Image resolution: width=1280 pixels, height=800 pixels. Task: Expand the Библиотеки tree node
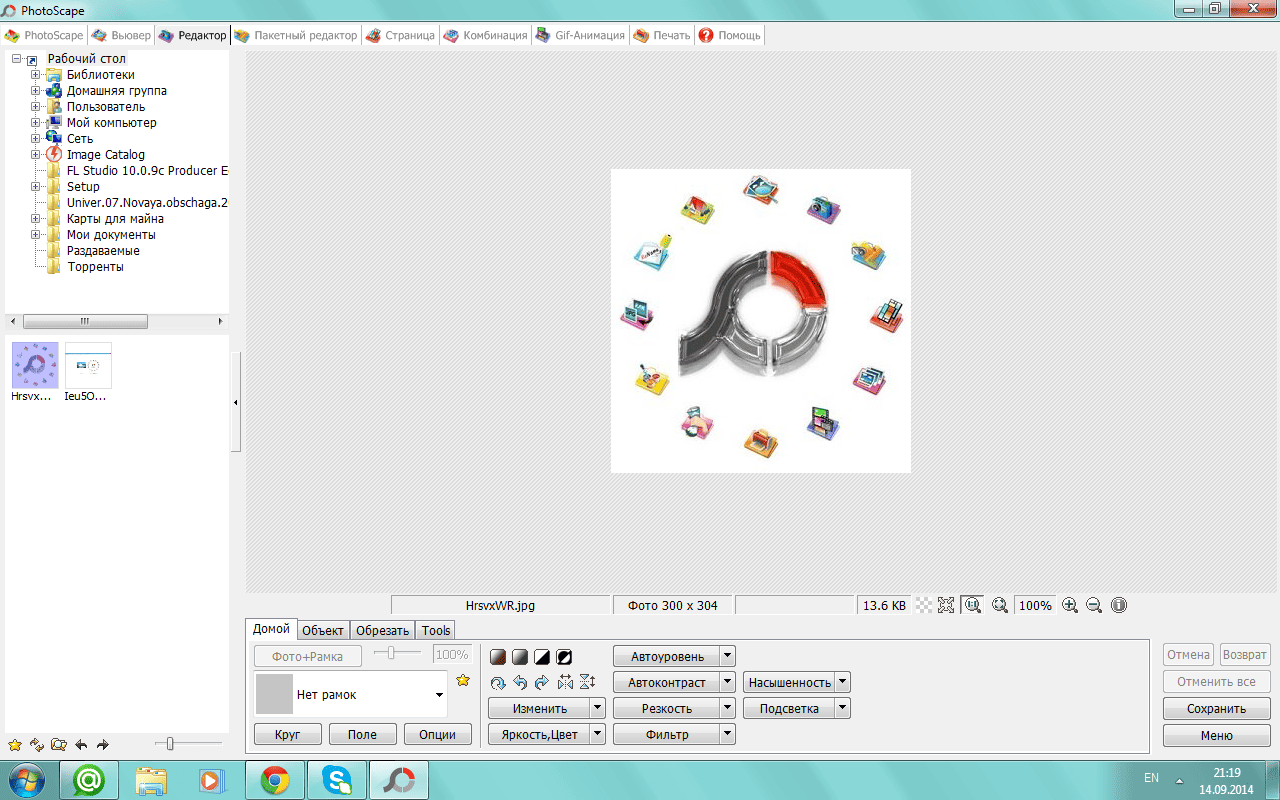tap(36, 75)
